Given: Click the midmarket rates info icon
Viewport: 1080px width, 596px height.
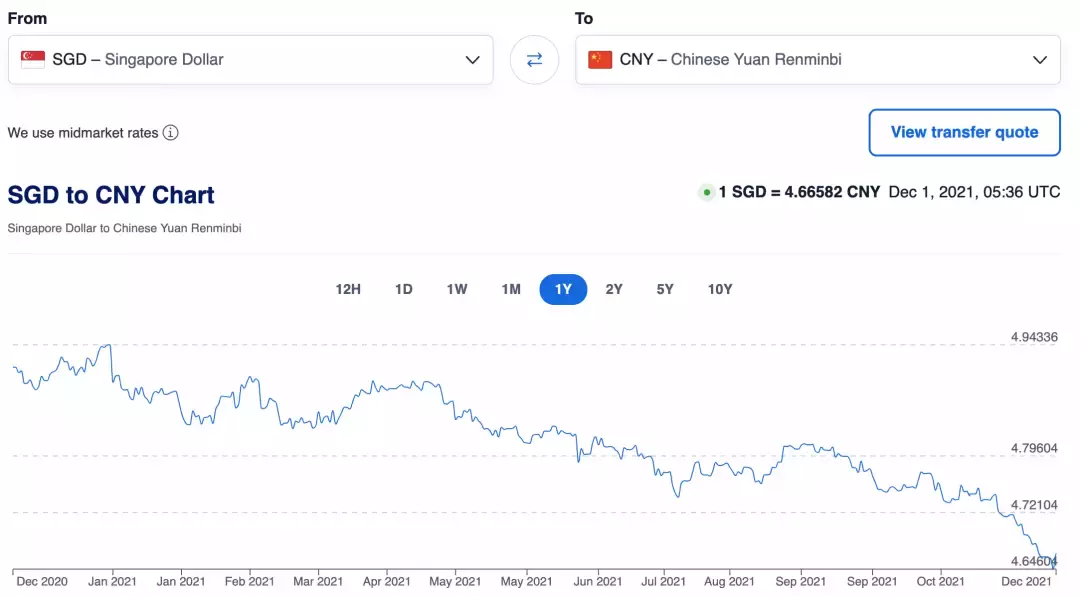Looking at the screenshot, I should 171,133.
